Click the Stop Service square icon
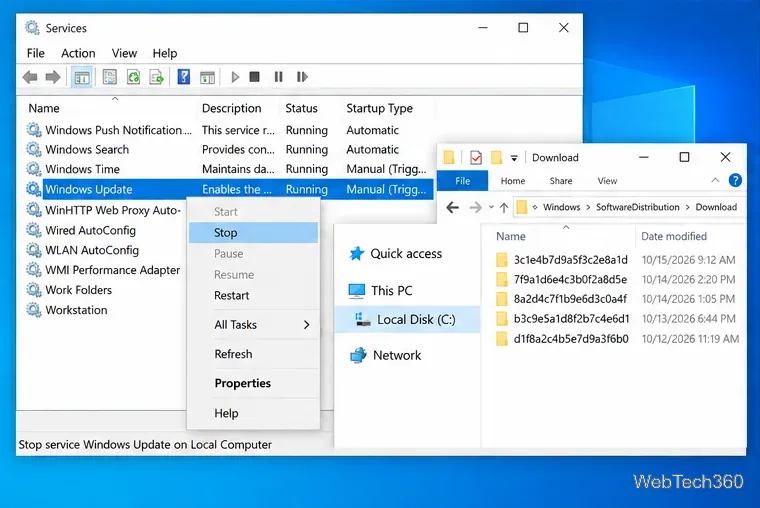This screenshot has height=508, width=760. pyautogui.click(x=254, y=77)
